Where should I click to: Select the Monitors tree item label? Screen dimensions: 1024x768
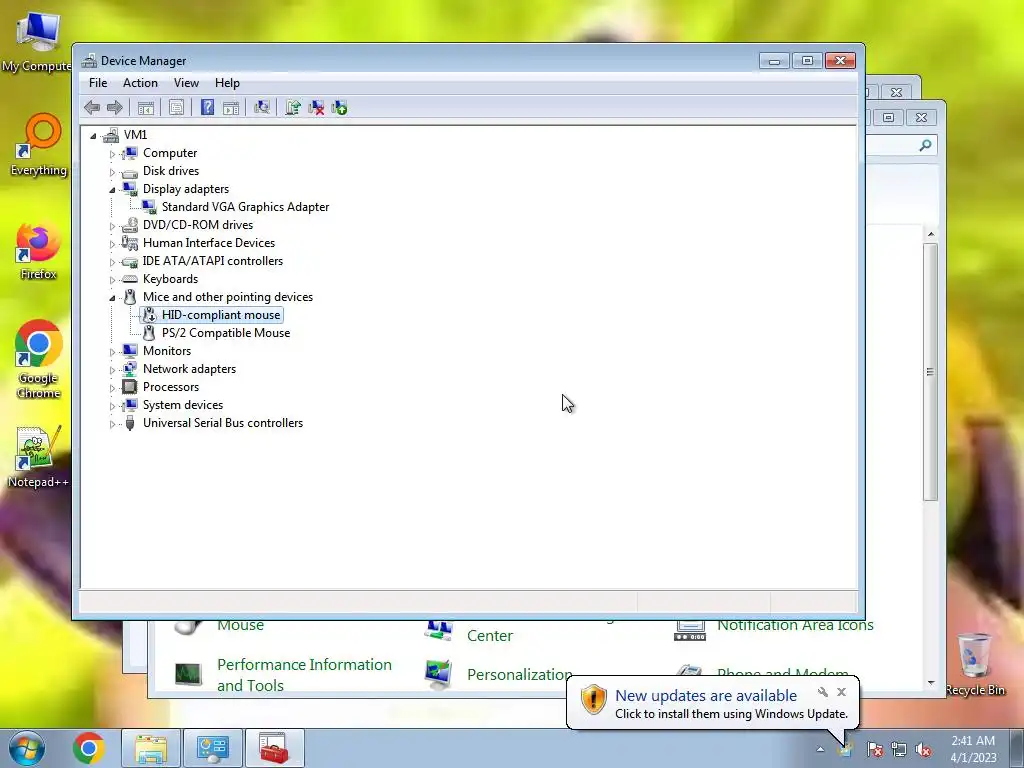[x=167, y=351]
